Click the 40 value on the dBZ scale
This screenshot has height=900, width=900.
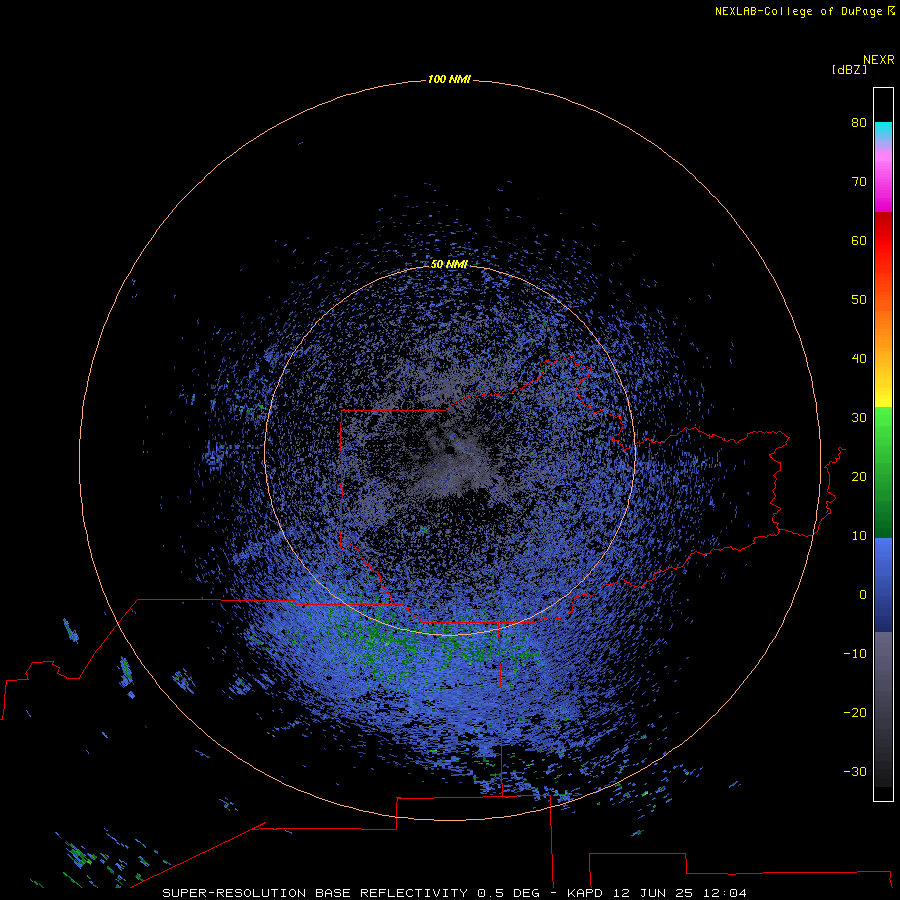[x=859, y=359]
